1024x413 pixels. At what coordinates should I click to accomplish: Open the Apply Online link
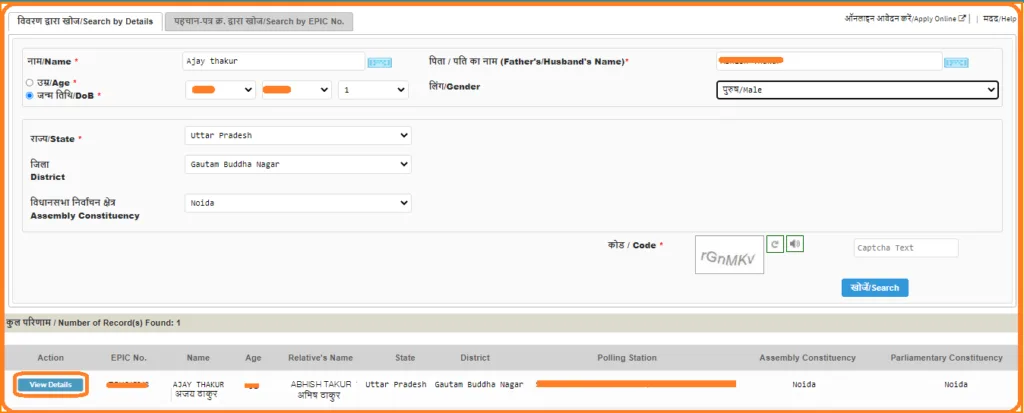905,19
